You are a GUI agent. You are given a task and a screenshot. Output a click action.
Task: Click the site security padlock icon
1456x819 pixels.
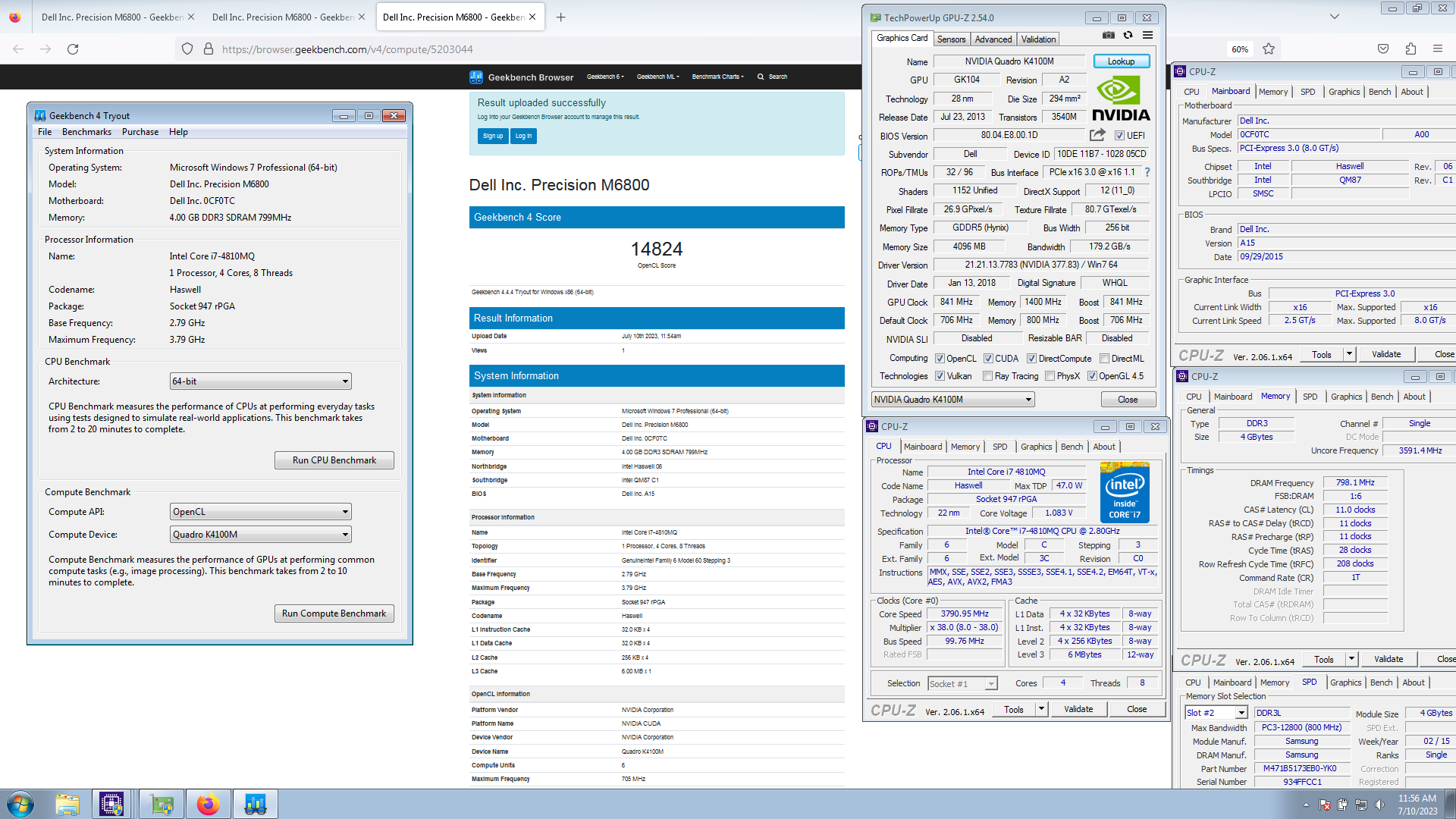point(209,49)
